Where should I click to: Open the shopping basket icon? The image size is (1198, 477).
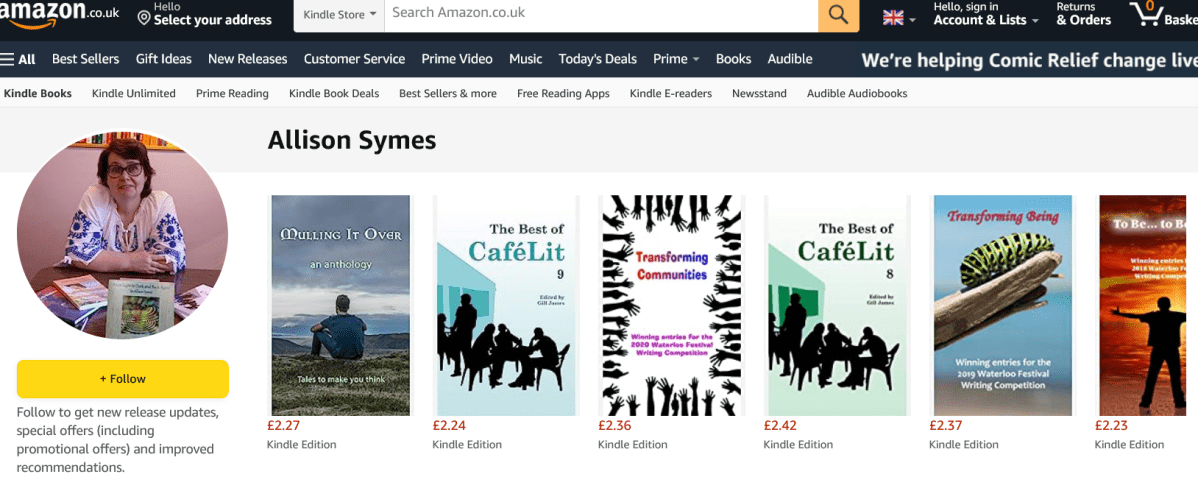click(x=1144, y=14)
